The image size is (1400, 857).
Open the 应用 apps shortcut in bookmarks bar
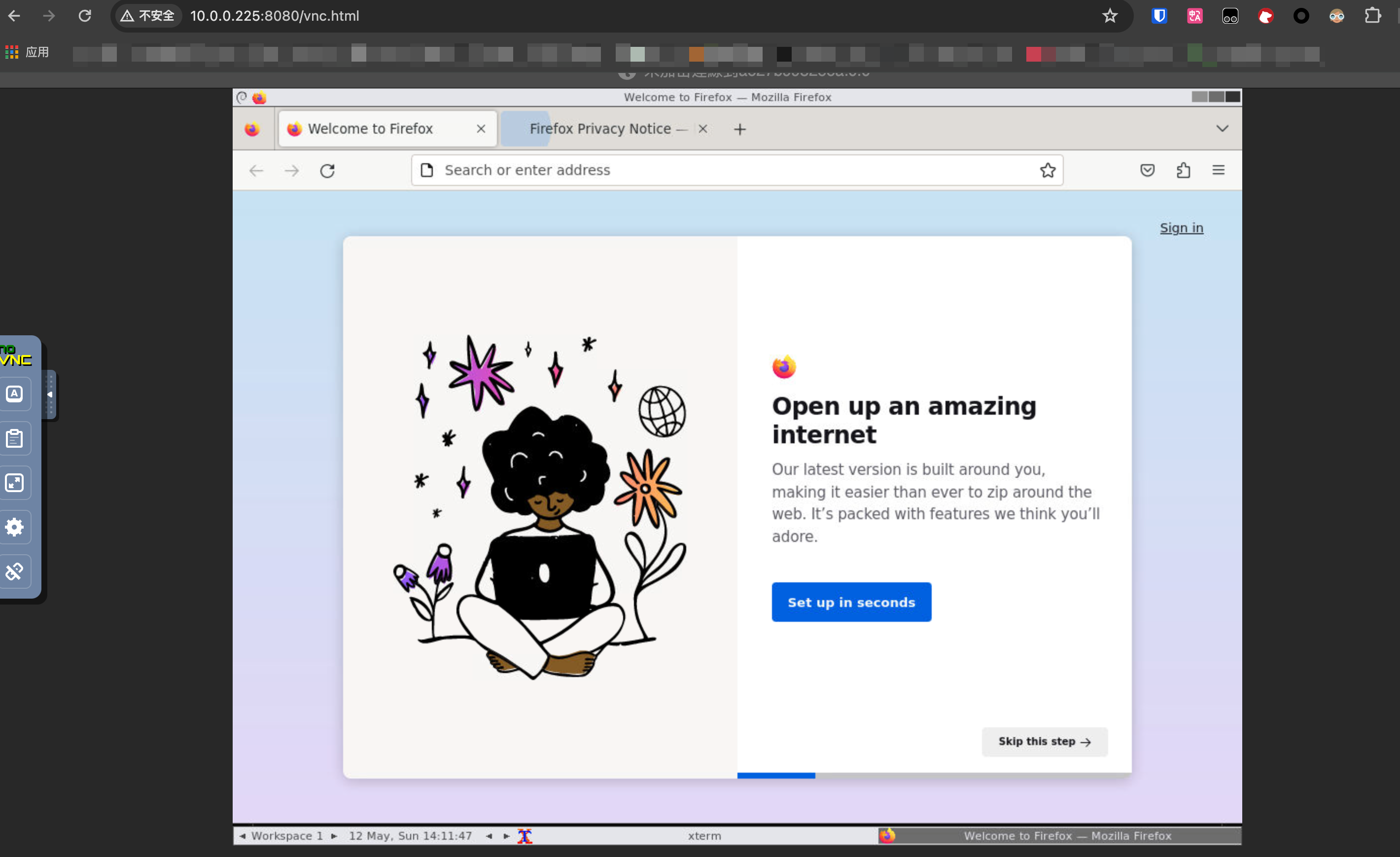[27, 52]
